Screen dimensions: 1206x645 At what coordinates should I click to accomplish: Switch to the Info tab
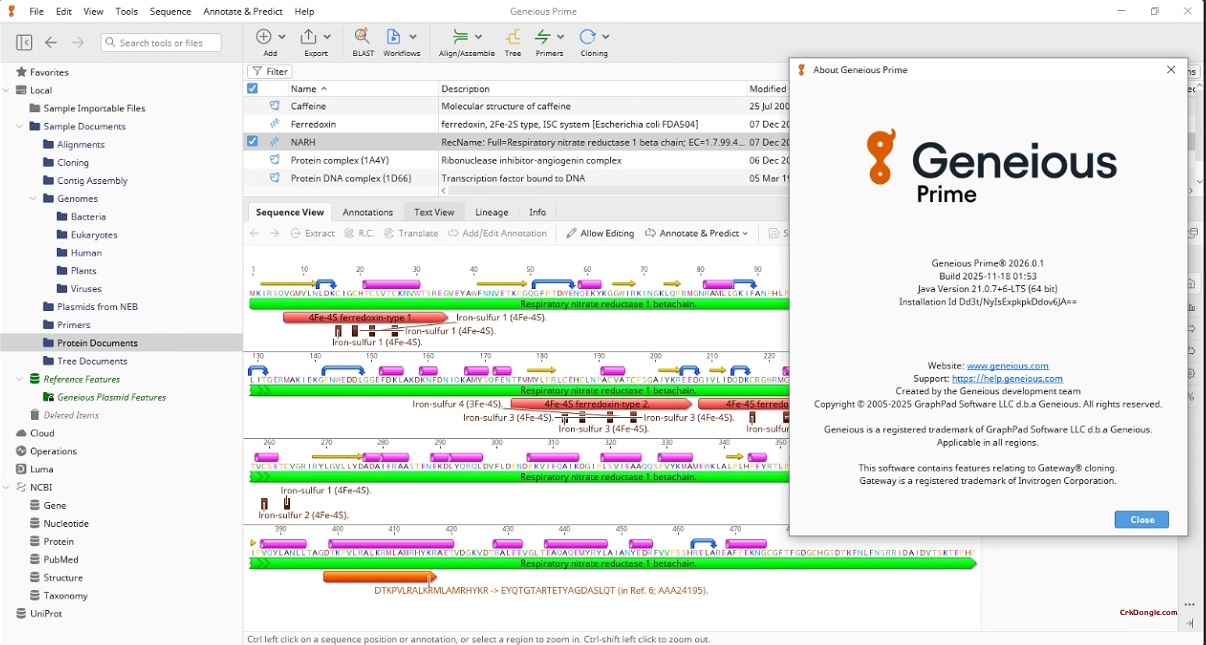click(538, 212)
